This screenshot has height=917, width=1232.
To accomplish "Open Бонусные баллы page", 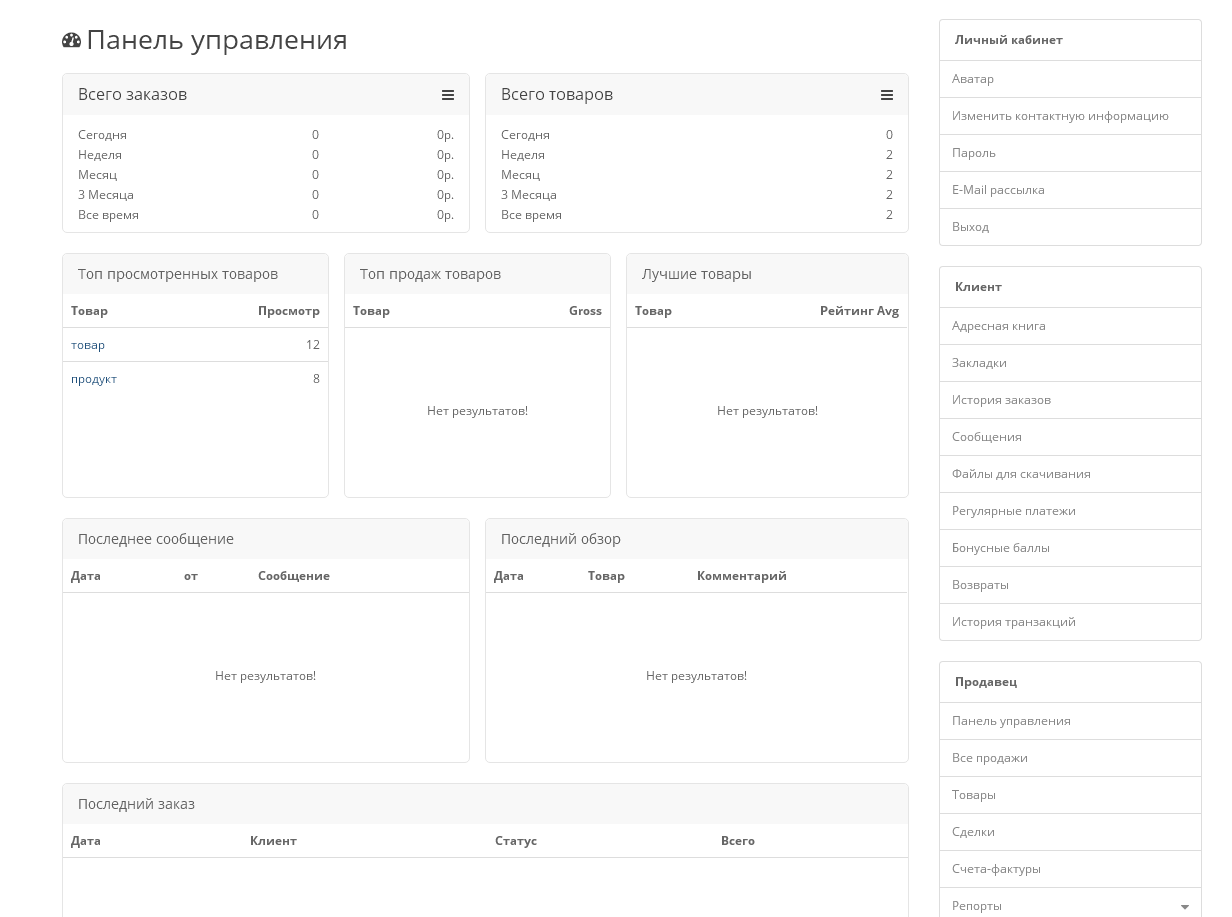I will [1000, 548].
